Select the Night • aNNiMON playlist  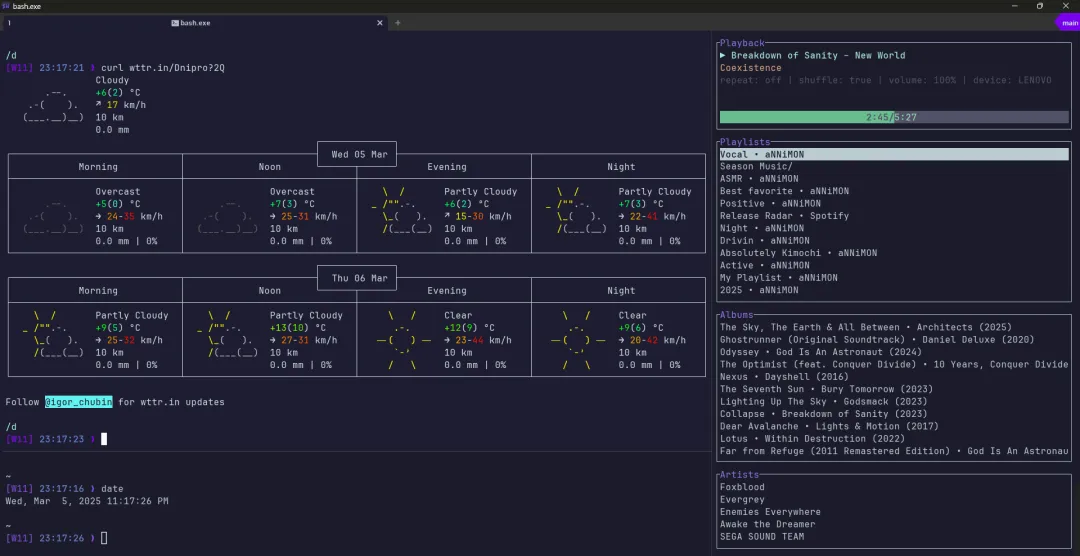coord(761,228)
